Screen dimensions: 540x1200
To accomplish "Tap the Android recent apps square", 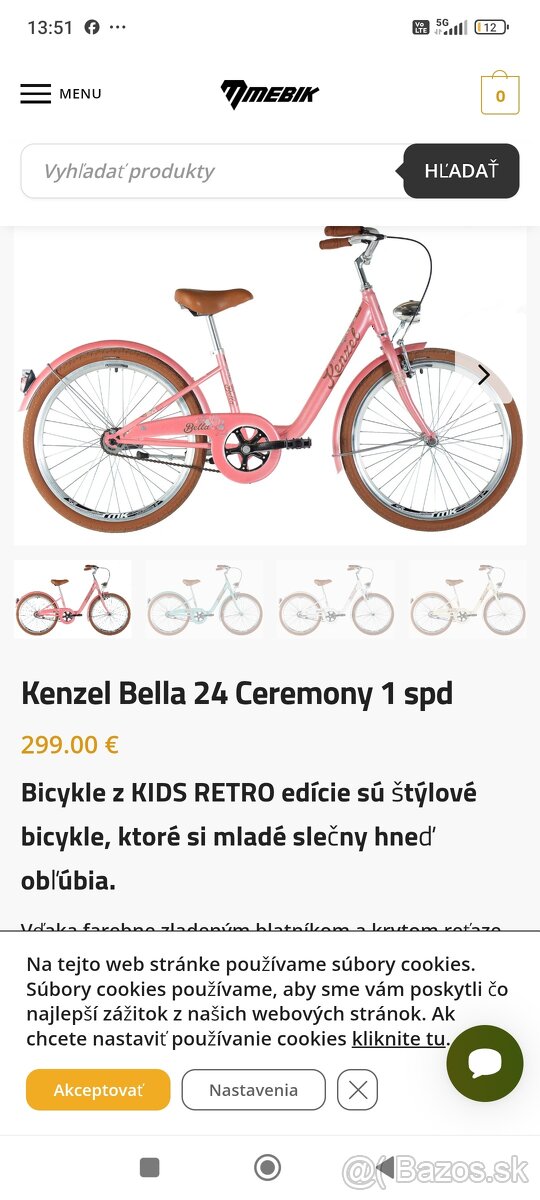I will [x=150, y=1167].
